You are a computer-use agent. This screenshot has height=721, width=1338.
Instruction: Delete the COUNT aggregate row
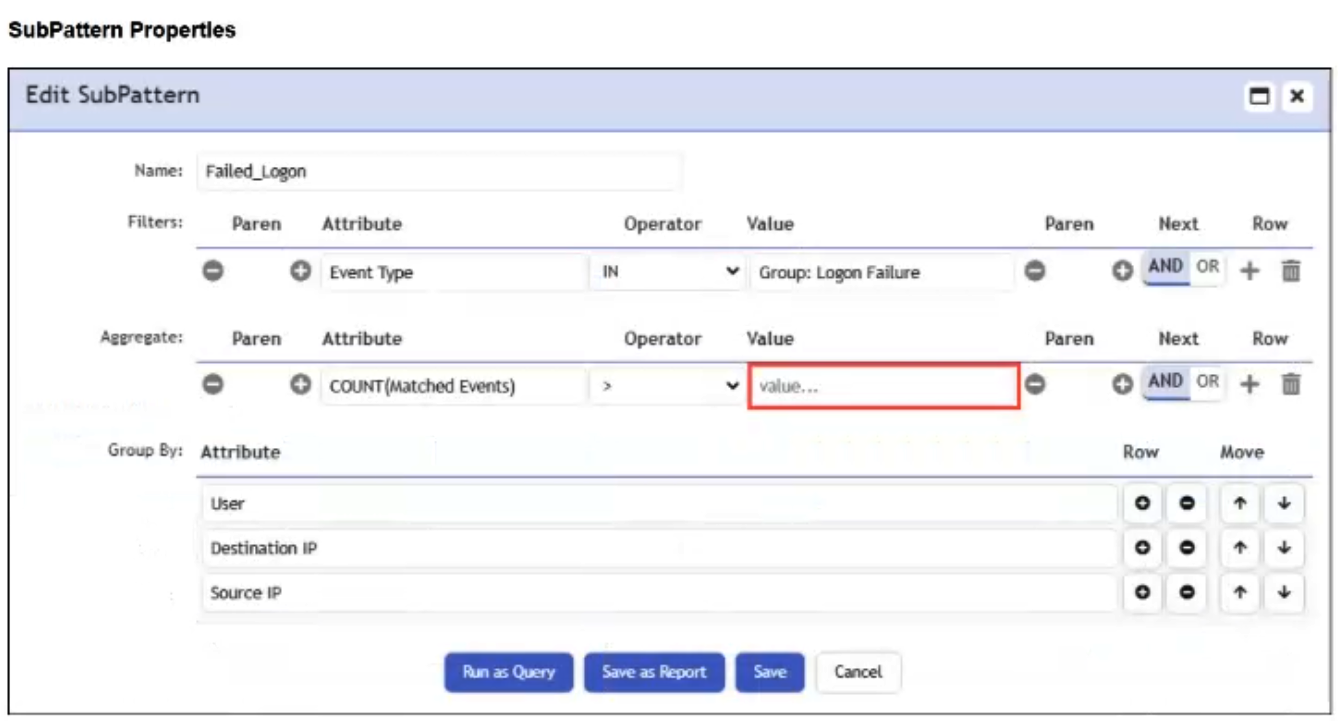coord(1290,385)
